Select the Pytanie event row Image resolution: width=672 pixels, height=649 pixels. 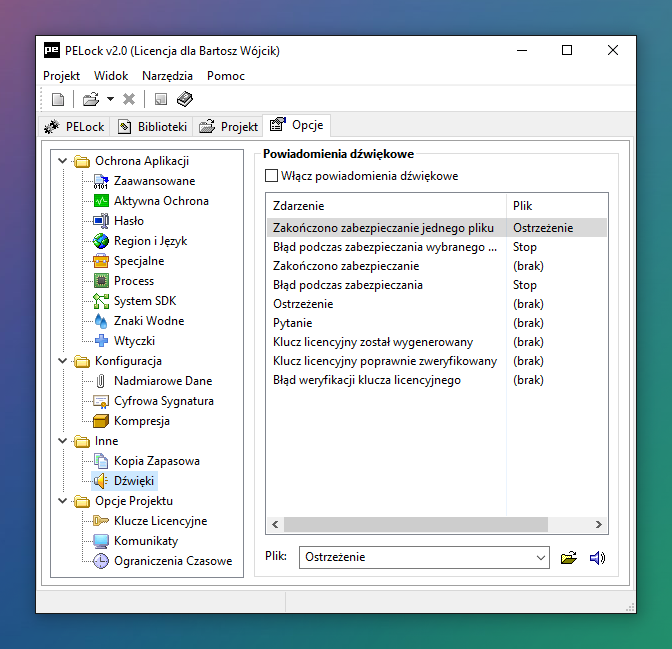tap(292, 323)
